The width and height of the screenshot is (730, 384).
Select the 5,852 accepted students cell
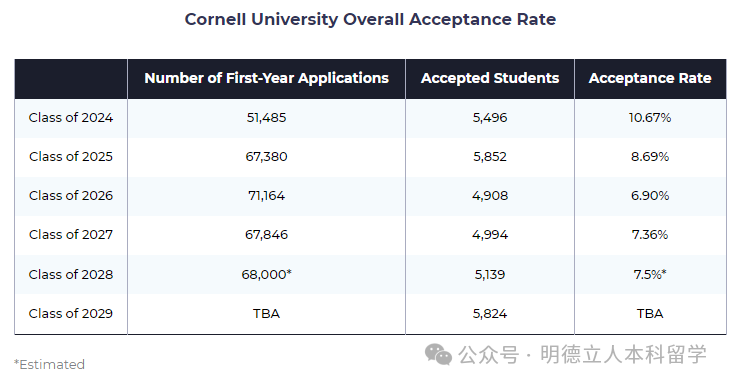click(x=490, y=157)
